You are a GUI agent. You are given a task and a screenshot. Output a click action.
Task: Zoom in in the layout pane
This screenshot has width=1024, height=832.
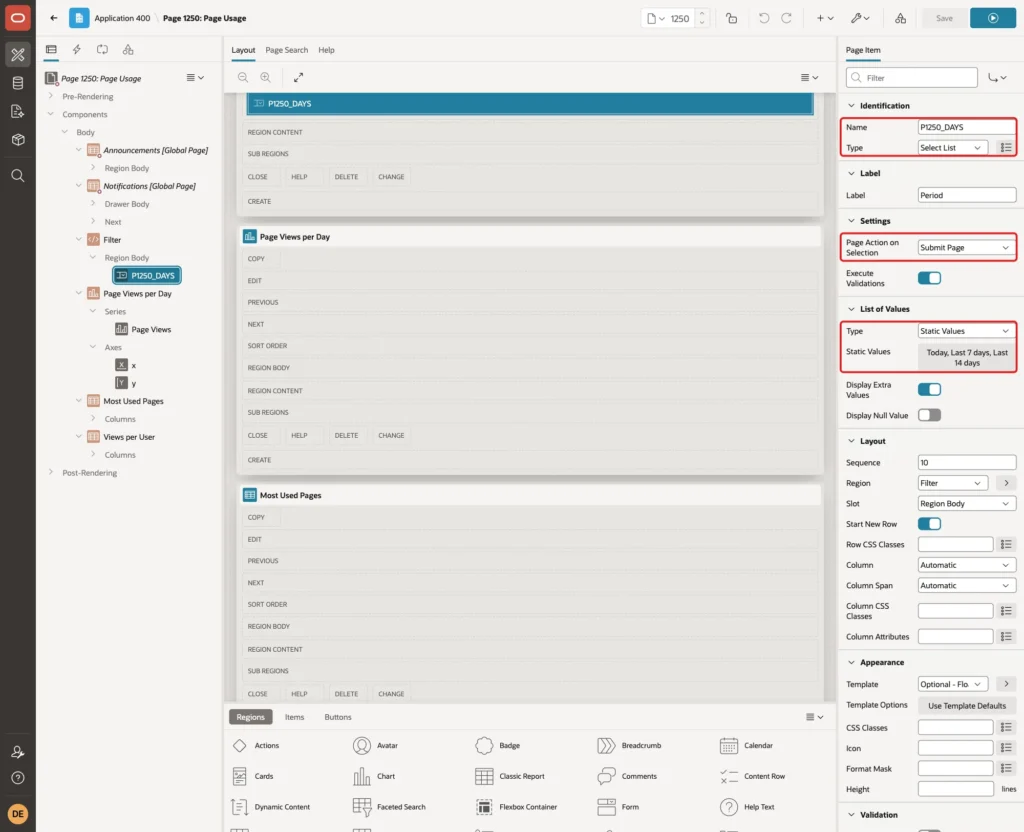click(265, 77)
